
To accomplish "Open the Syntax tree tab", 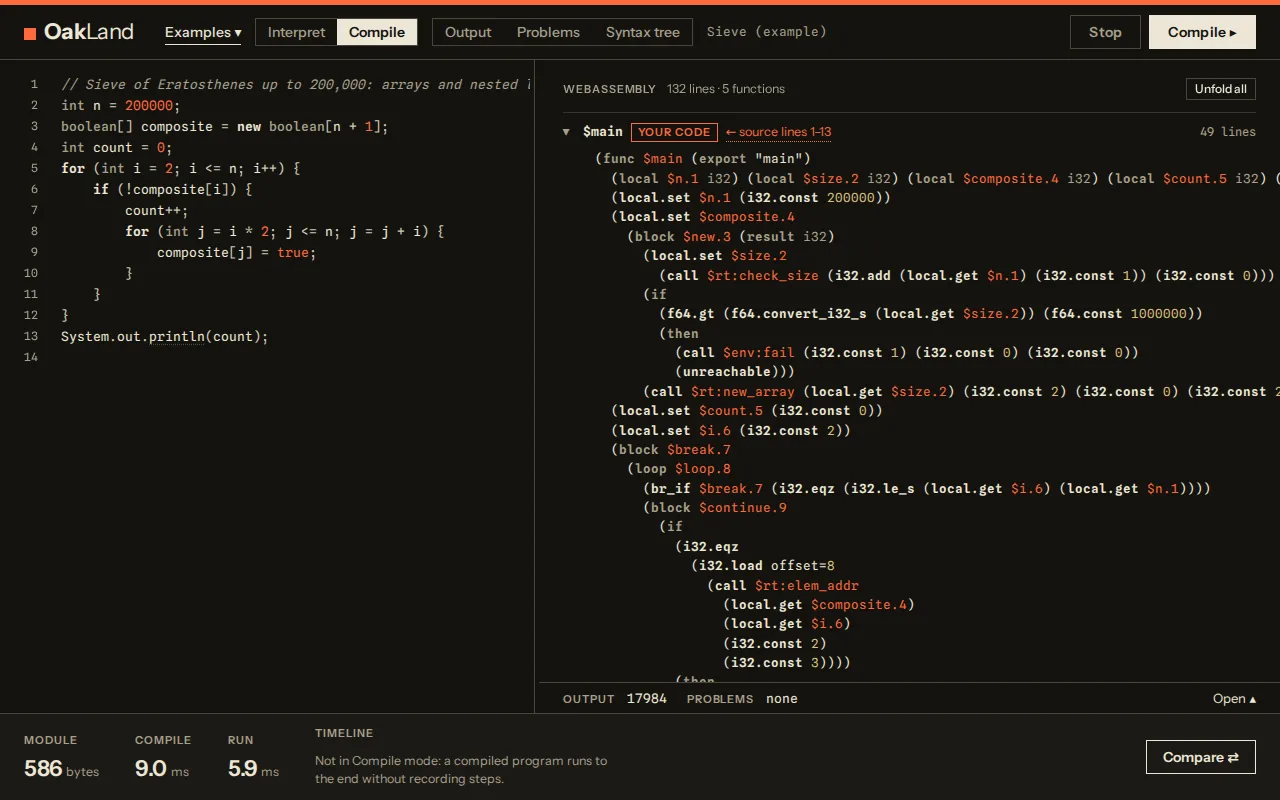I will coord(643,32).
